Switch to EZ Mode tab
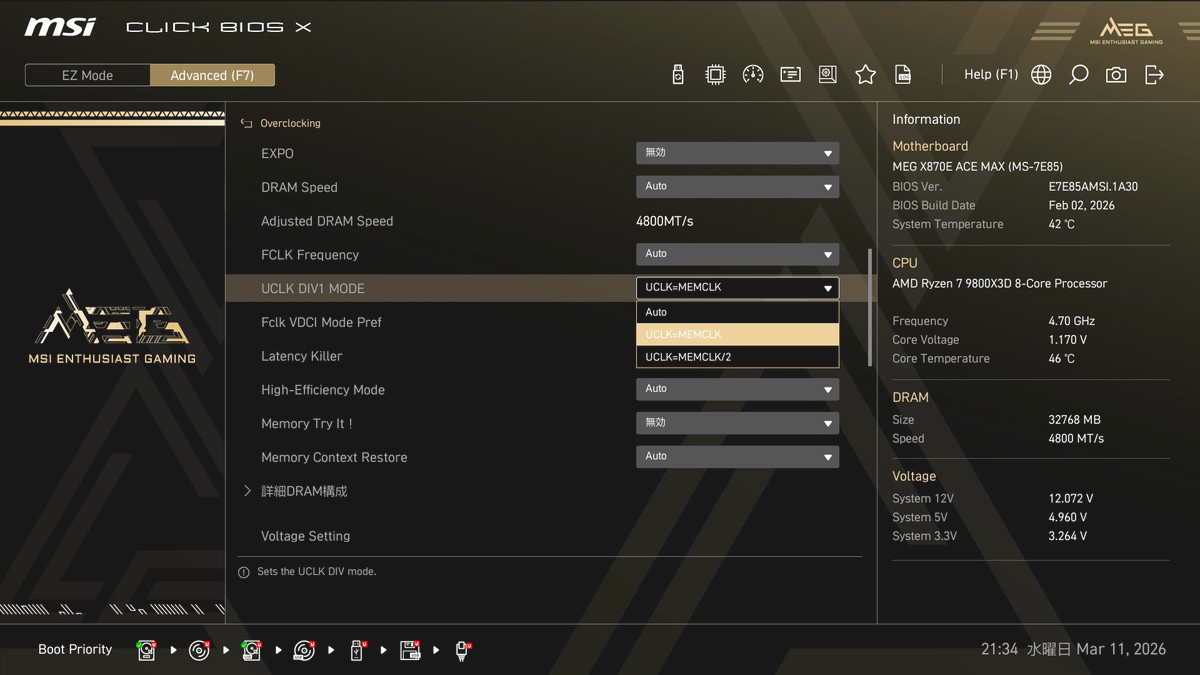This screenshot has width=1200, height=675. [88, 75]
